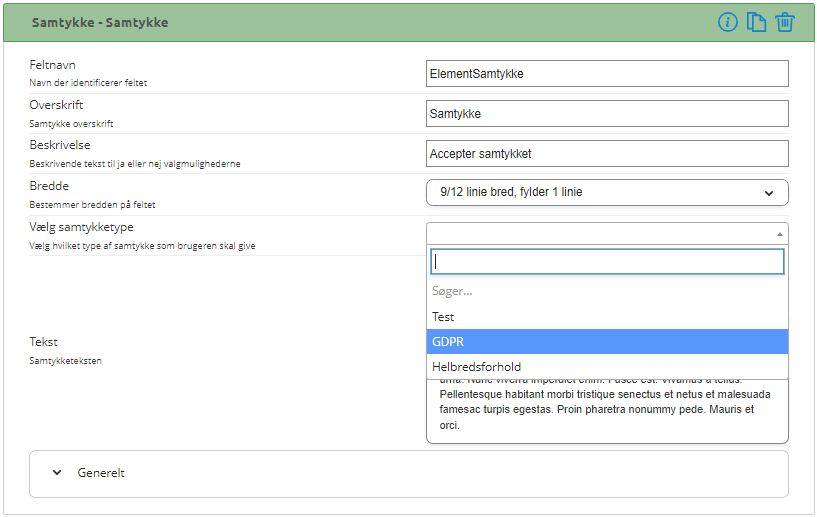Click into the consent text area
The height and width of the screenshot is (517, 817).
607,411
